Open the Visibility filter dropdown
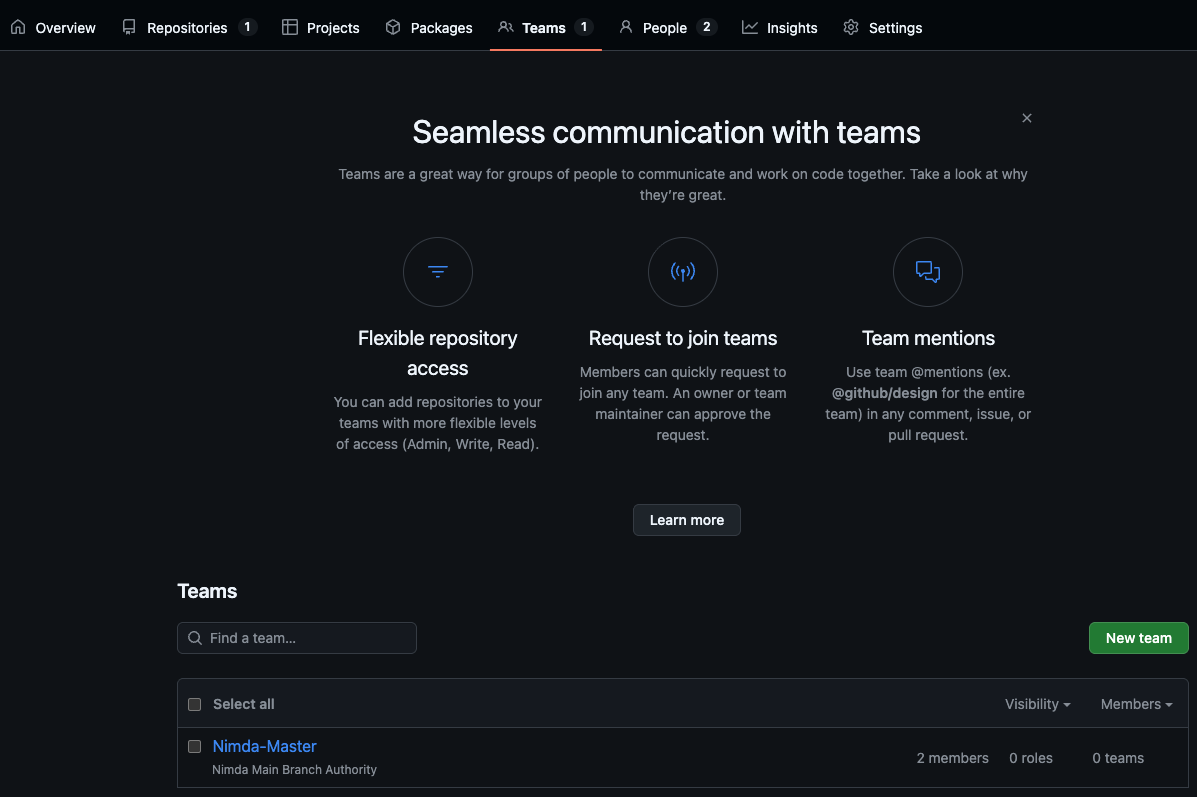1197x797 pixels. click(1037, 704)
